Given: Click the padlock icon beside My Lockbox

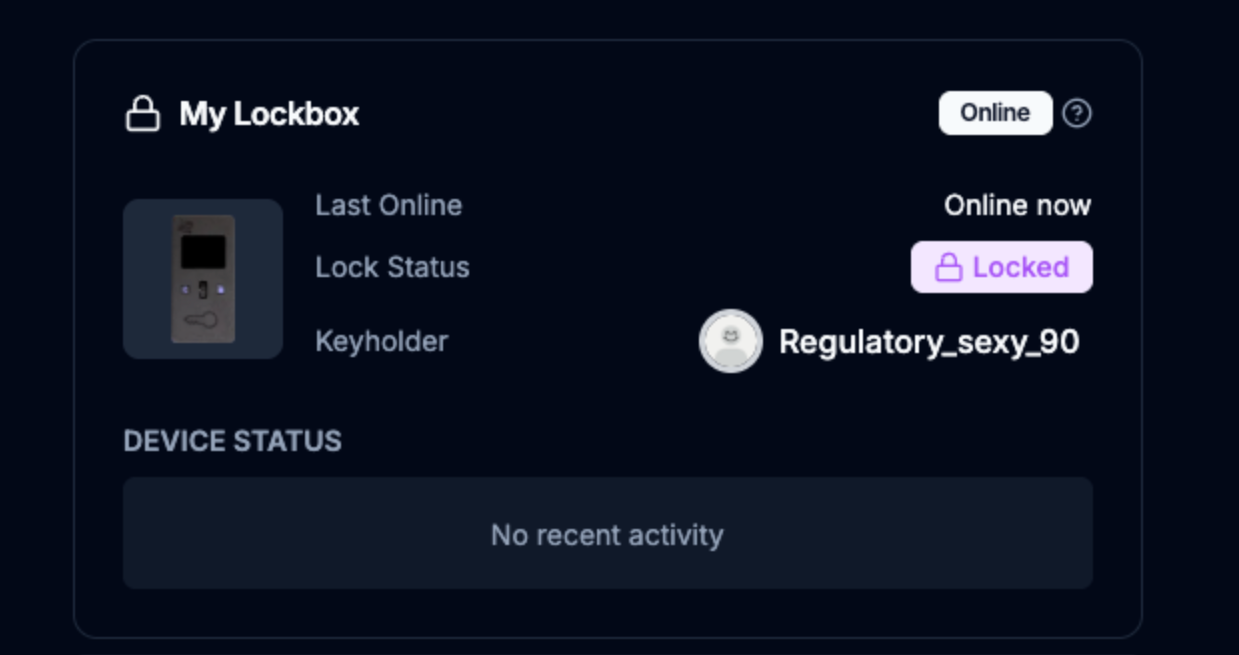Looking at the screenshot, I should tap(142, 114).
